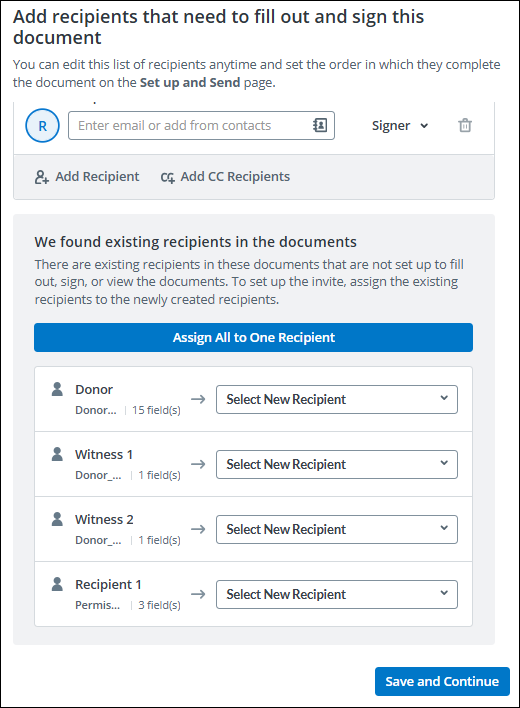Click the Witness 2 person icon
This screenshot has height=708, width=520.
click(x=57, y=519)
